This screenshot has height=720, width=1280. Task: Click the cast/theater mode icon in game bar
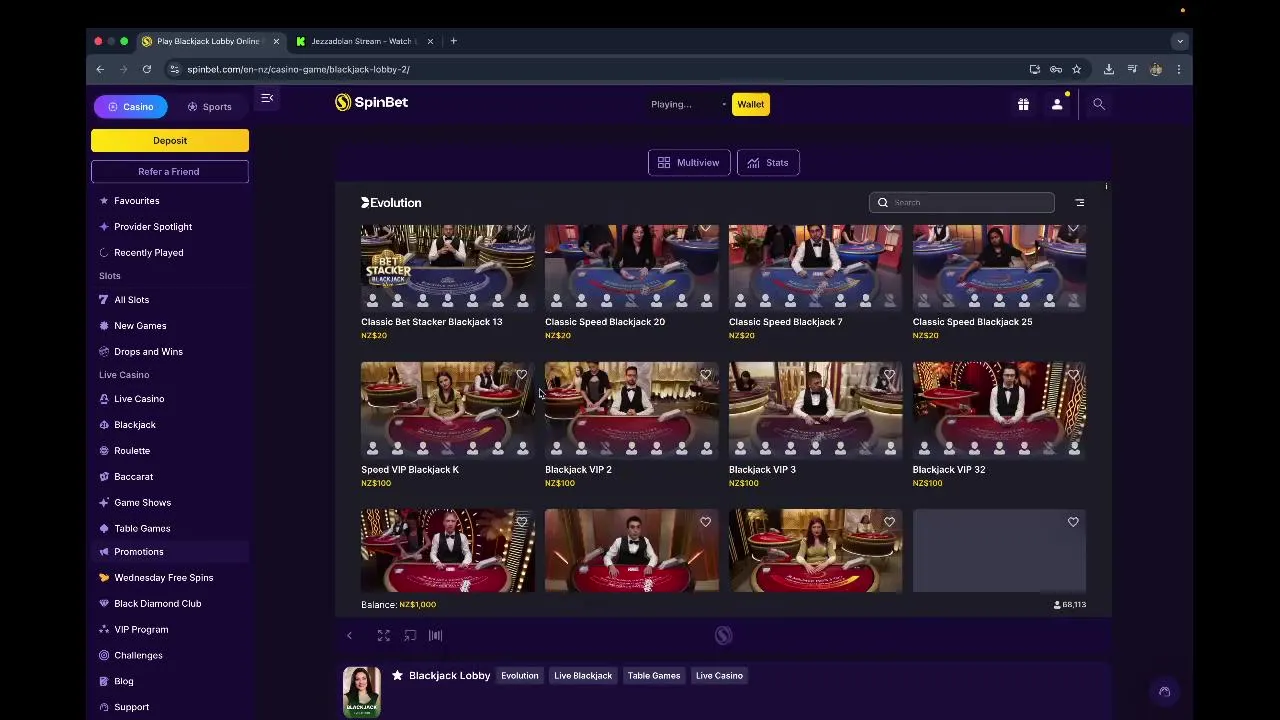pyautogui.click(x=410, y=635)
